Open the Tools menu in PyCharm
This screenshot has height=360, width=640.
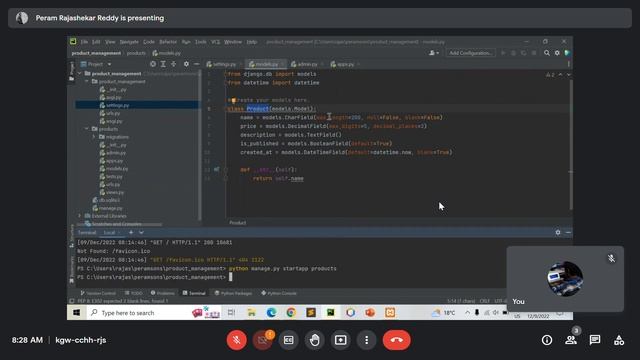[x=200, y=42]
